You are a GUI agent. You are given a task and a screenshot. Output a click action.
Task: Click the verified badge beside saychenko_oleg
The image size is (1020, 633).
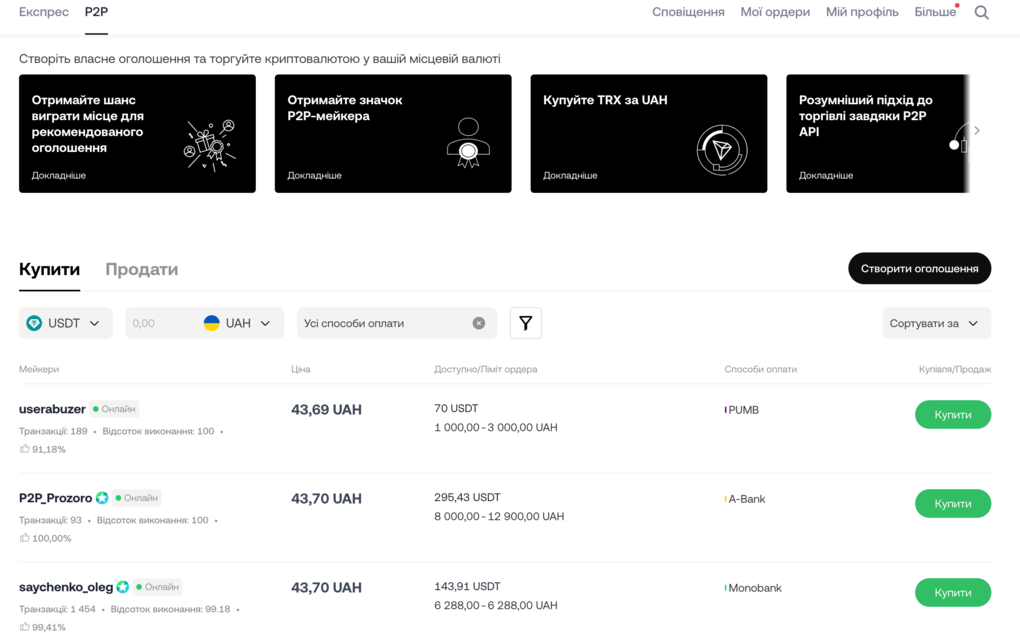pyautogui.click(x=123, y=587)
